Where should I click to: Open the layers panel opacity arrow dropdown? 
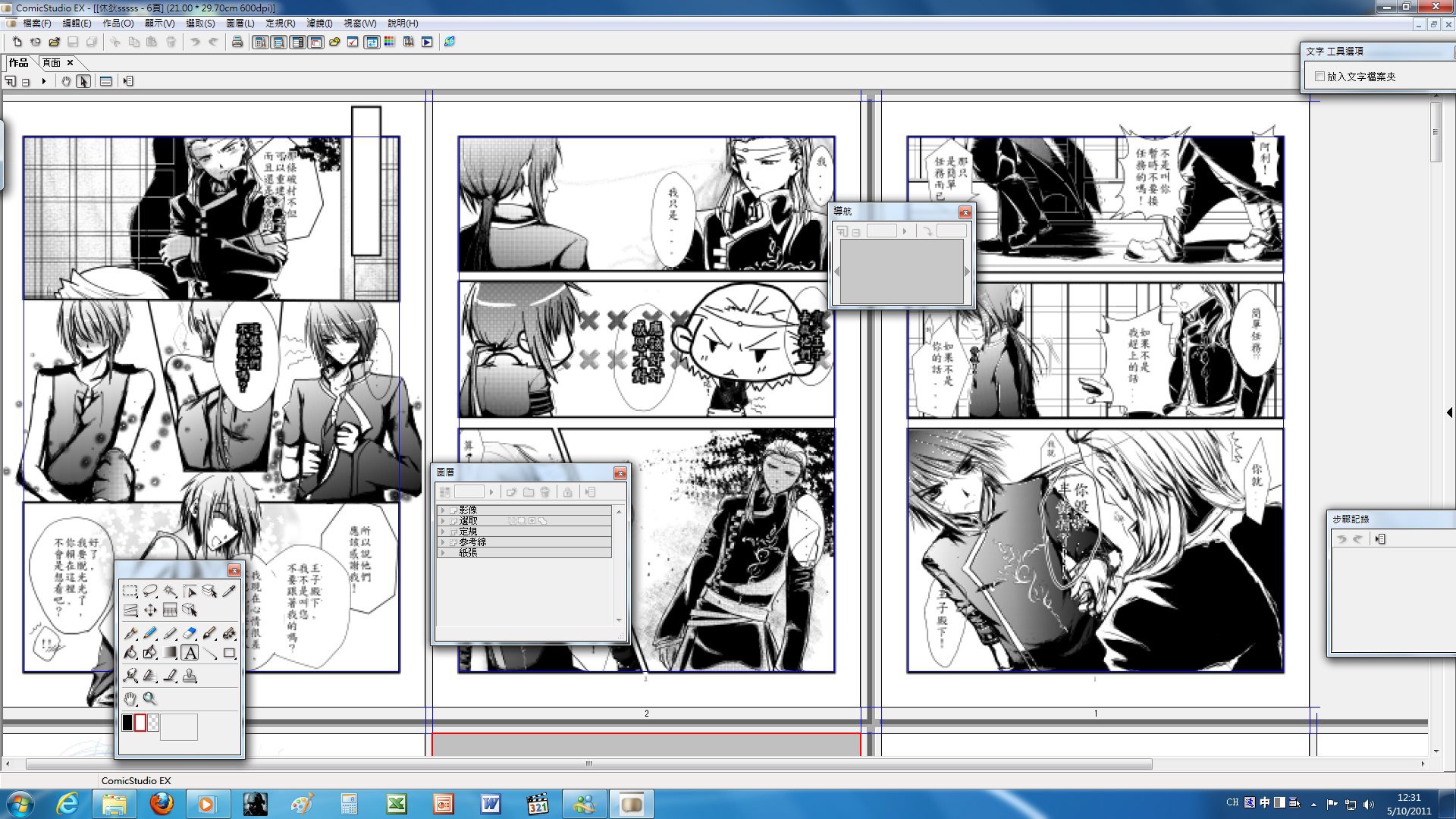point(491,492)
